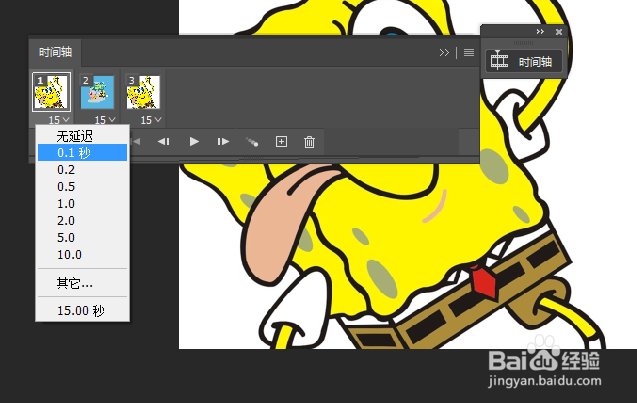Set frame delay to 0.5 seconds
This screenshot has height=403, width=637.
[x=82, y=187]
